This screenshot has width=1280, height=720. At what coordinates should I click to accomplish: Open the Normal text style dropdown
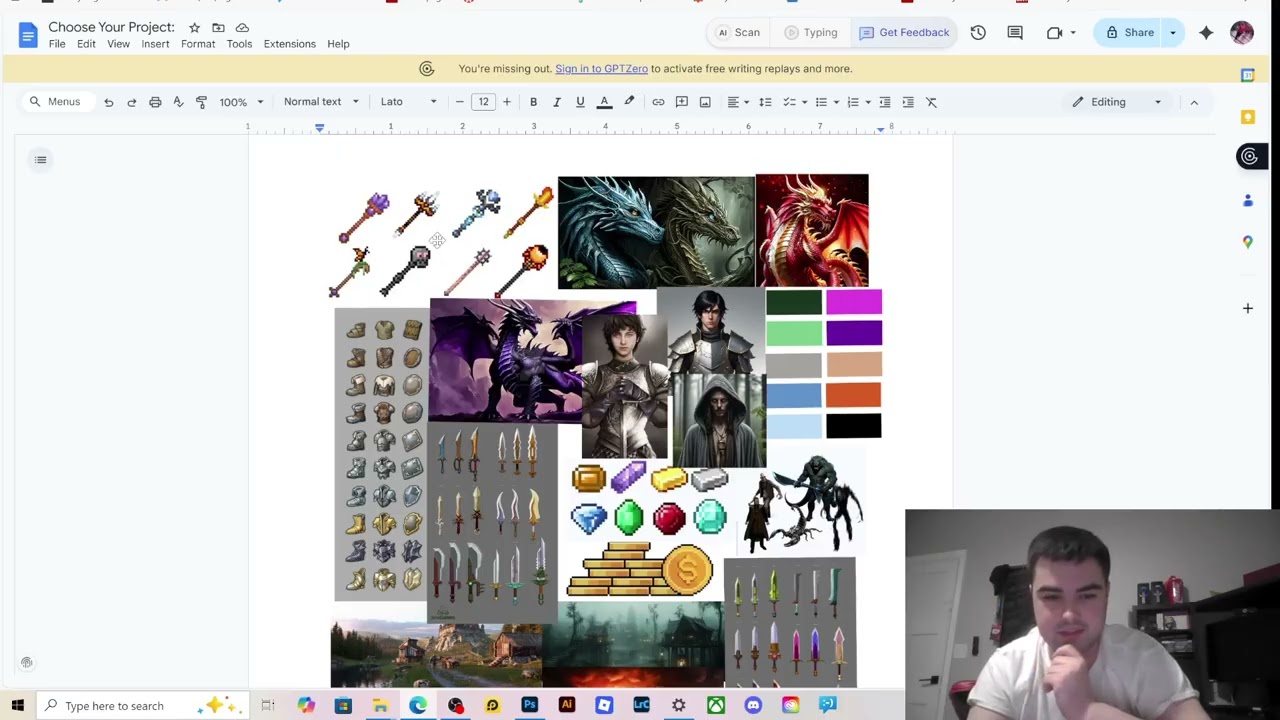(321, 102)
